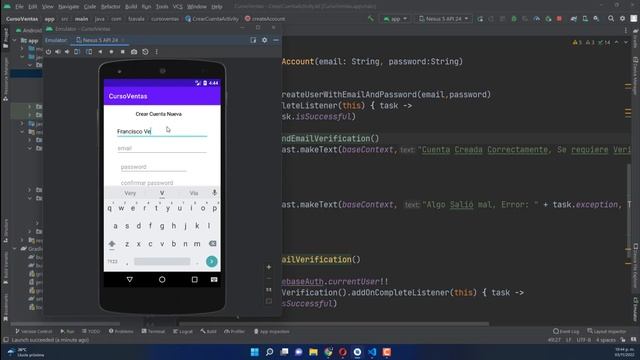This screenshot has width=640, height=360.
Task: Open the Event Log
Action: pyautogui.click(x=566, y=331)
